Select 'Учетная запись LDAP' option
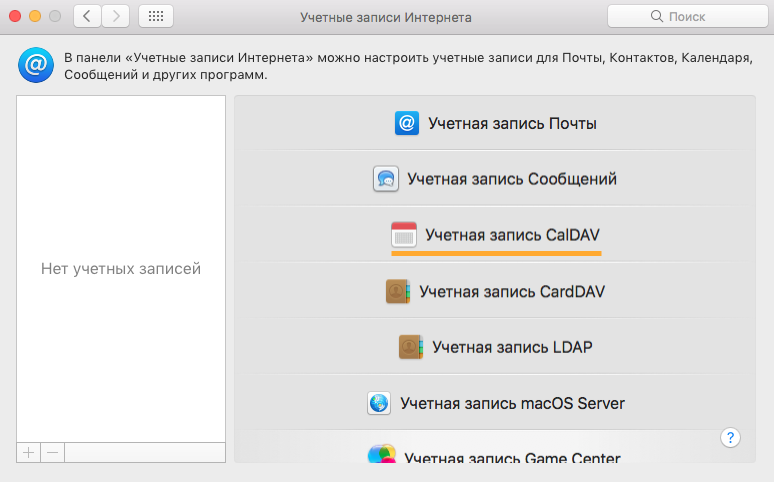 point(495,347)
